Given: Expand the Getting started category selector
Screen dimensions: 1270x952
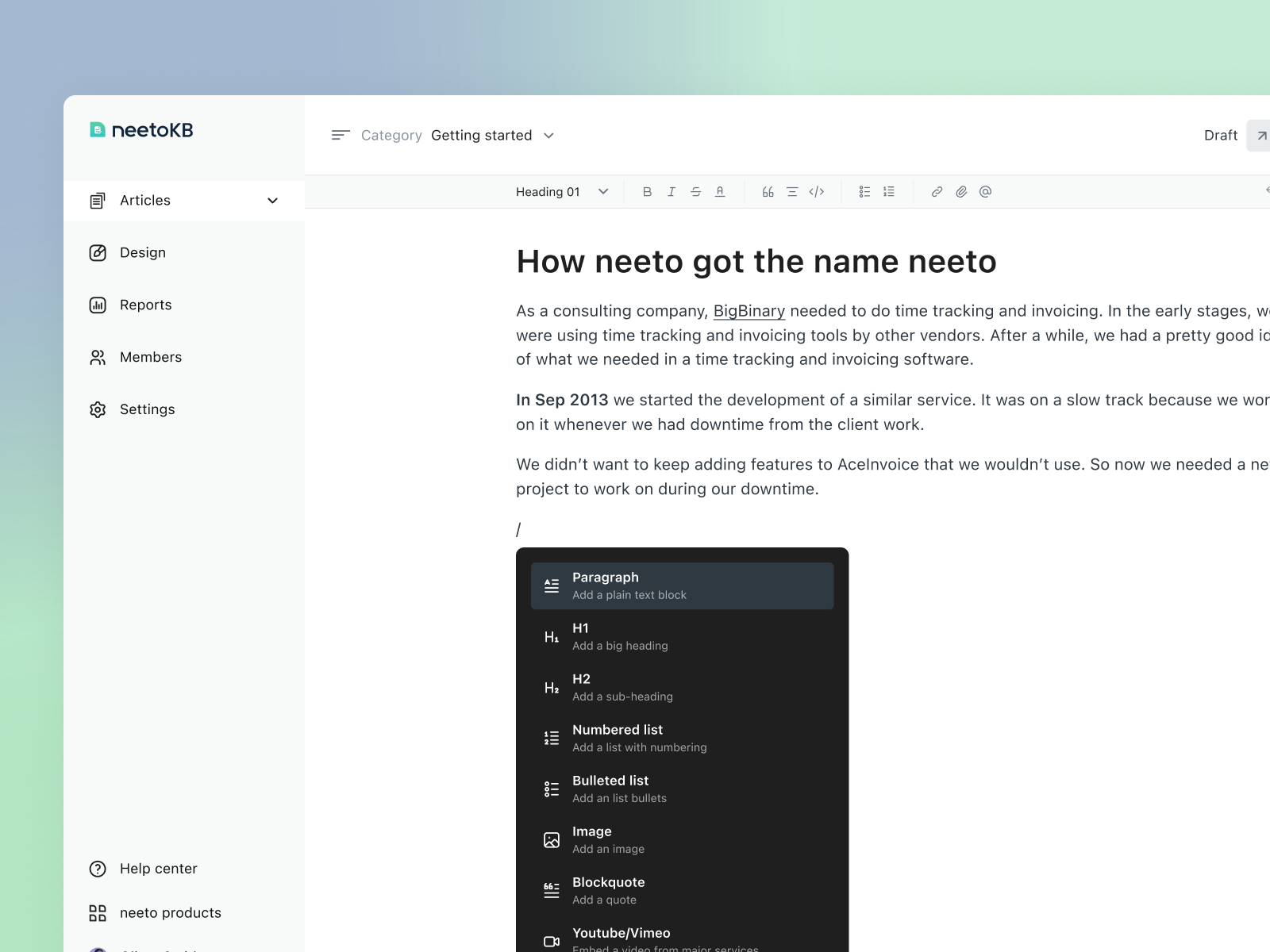Looking at the screenshot, I should tap(493, 135).
